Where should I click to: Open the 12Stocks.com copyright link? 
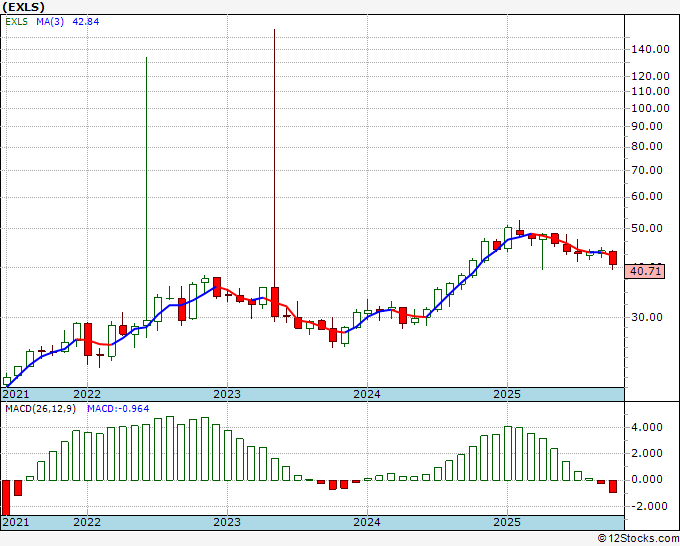coord(638,539)
